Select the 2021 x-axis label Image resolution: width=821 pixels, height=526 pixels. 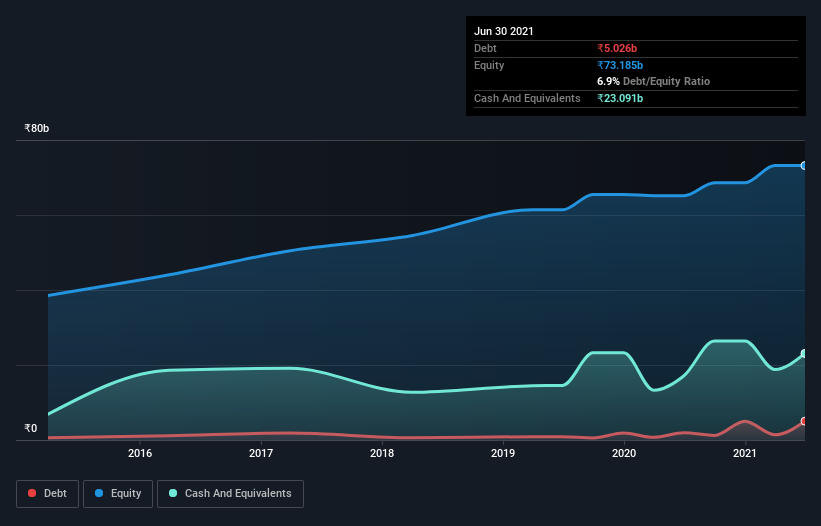(x=745, y=453)
